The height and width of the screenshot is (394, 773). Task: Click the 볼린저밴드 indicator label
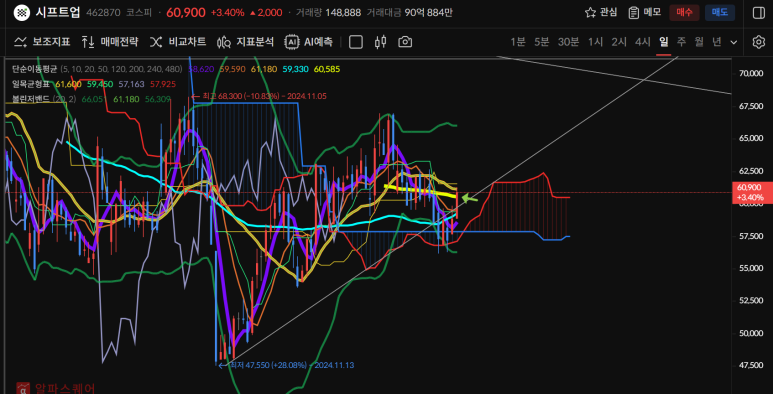(31, 99)
